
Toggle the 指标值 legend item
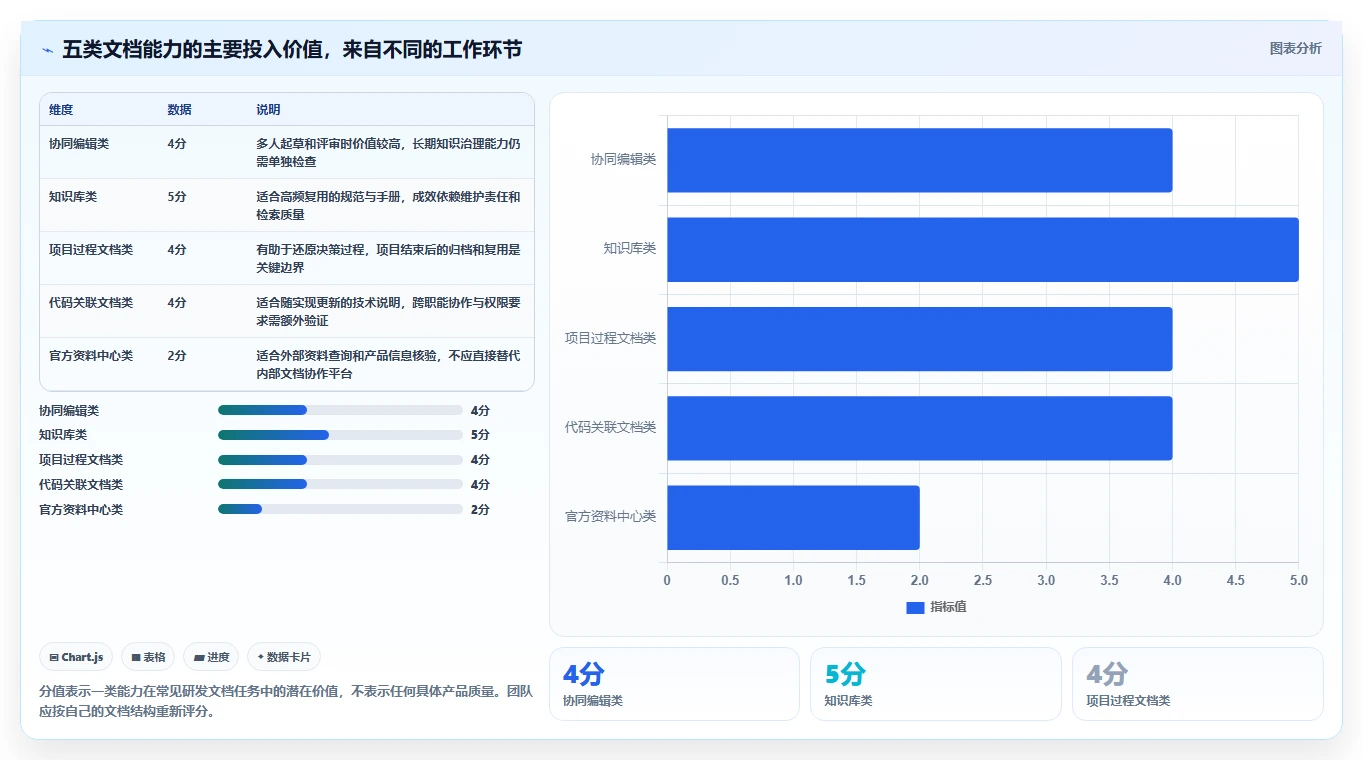pyautogui.click(x=936, y=607)
